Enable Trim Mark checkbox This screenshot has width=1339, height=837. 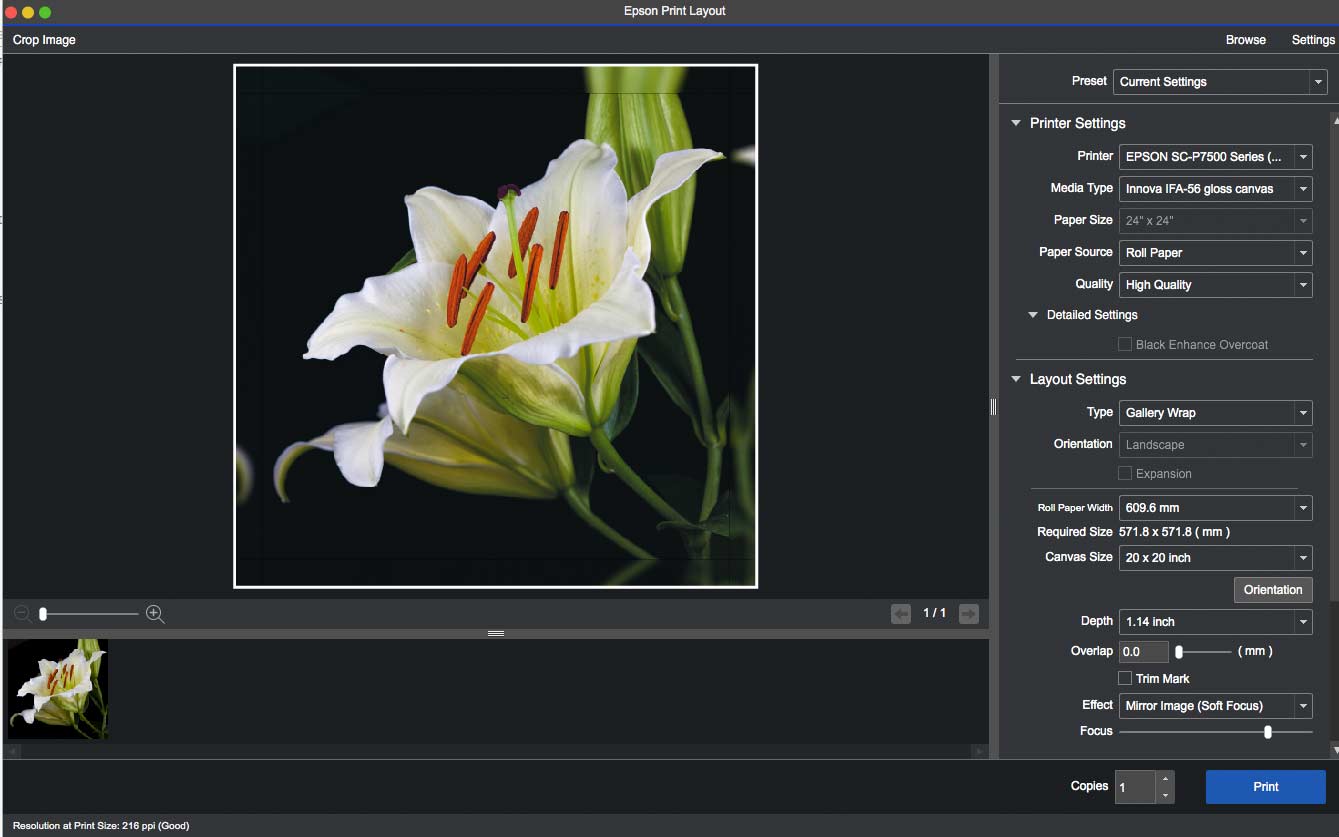[x=1125, y=678]
